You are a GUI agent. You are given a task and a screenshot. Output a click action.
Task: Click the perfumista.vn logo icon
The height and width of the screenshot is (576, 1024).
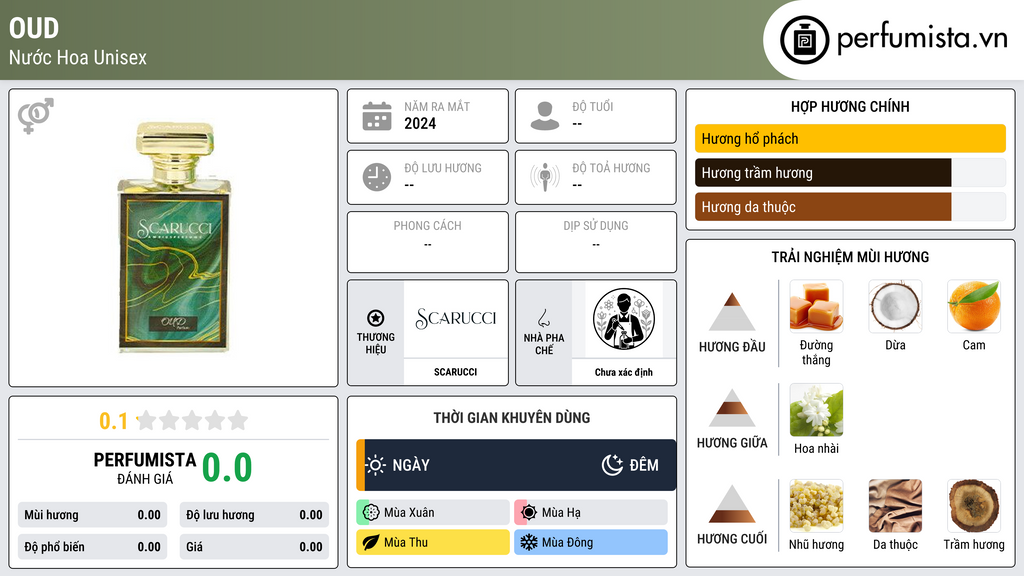point(804,40)
